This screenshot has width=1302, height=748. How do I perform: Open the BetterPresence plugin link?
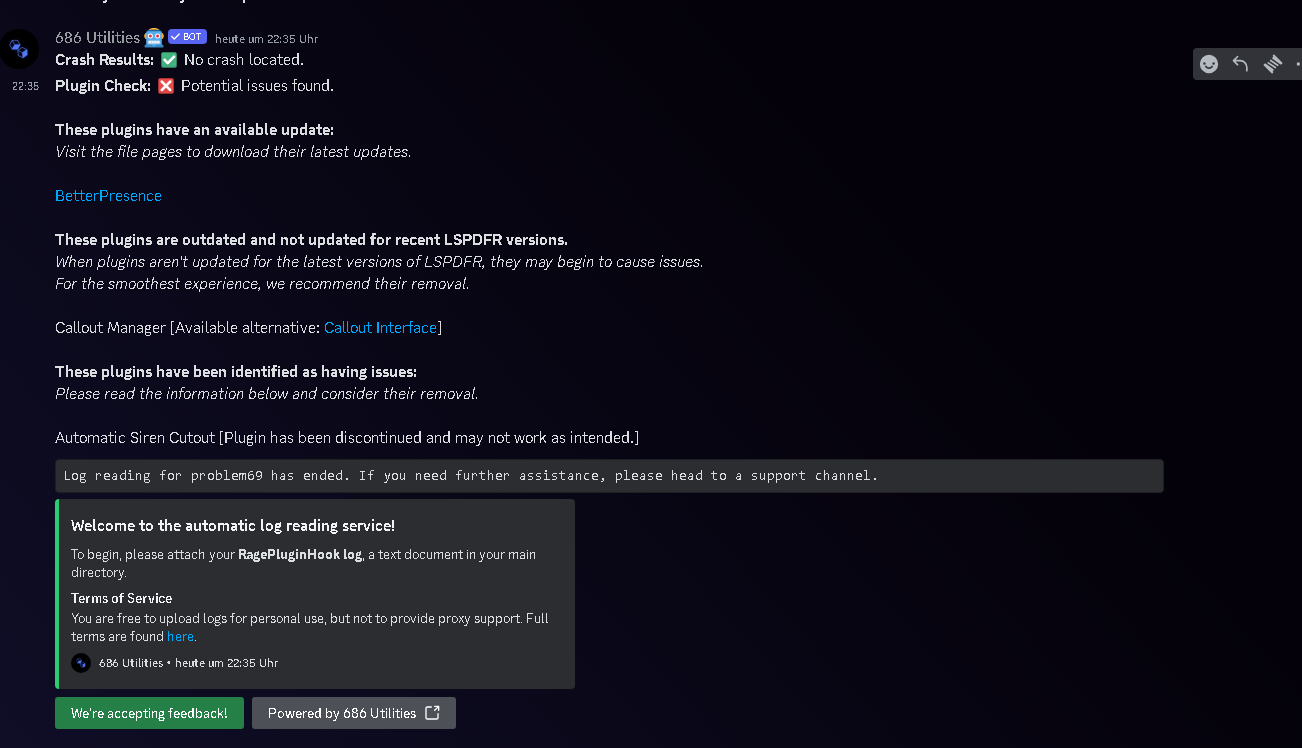click(108, 196)
